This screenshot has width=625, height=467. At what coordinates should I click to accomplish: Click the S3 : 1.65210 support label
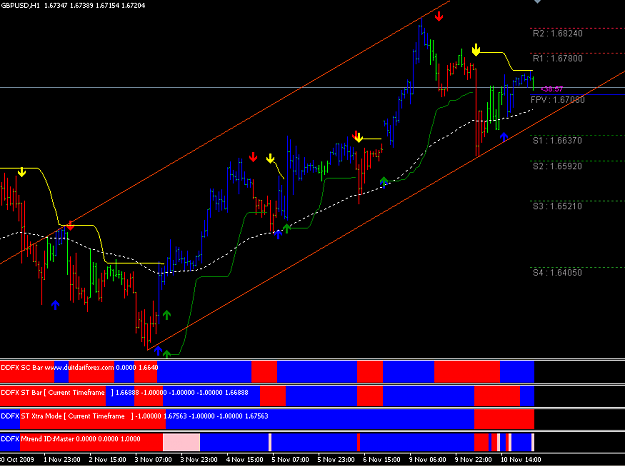point(557,206)
